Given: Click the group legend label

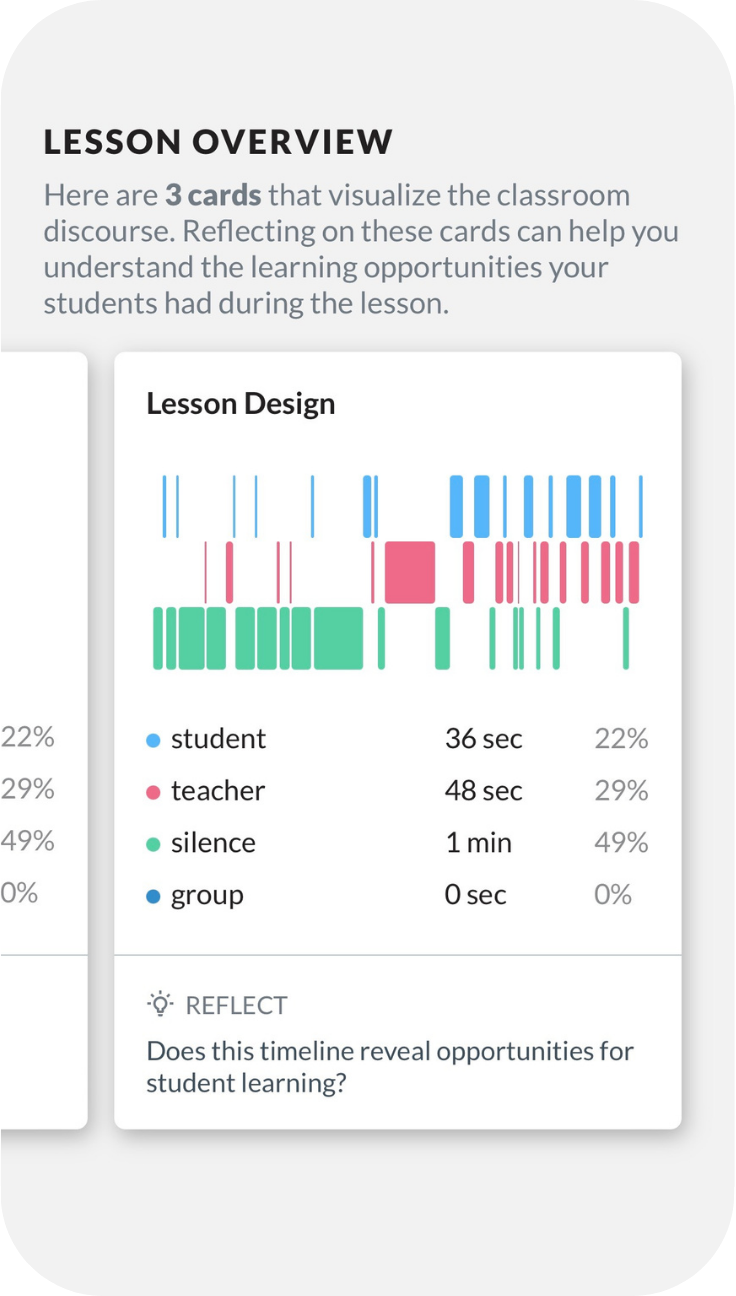Looking at the screenshot, I should pyautogui.click(x=207, y=895).
